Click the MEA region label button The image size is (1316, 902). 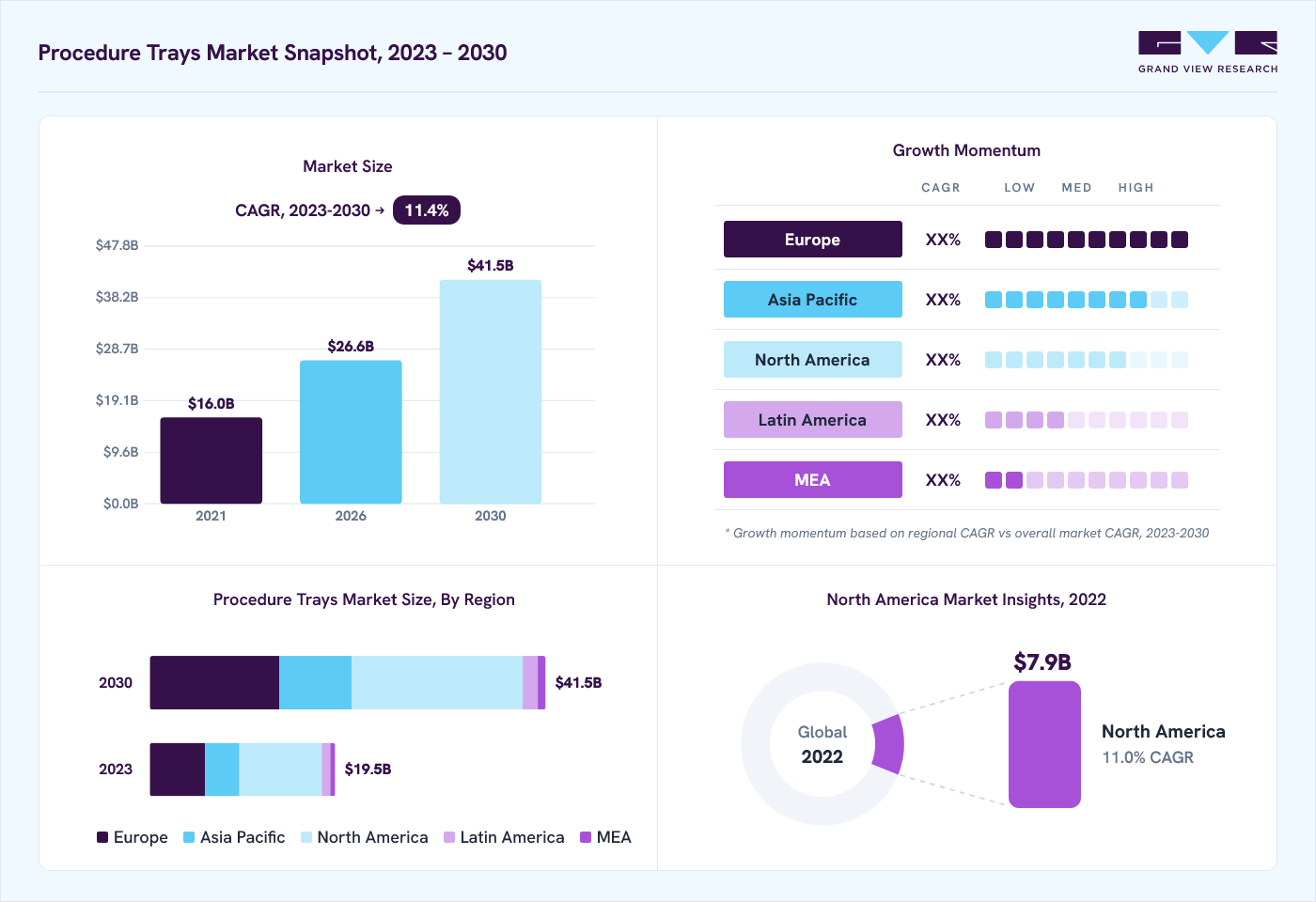tap(813, 480)
